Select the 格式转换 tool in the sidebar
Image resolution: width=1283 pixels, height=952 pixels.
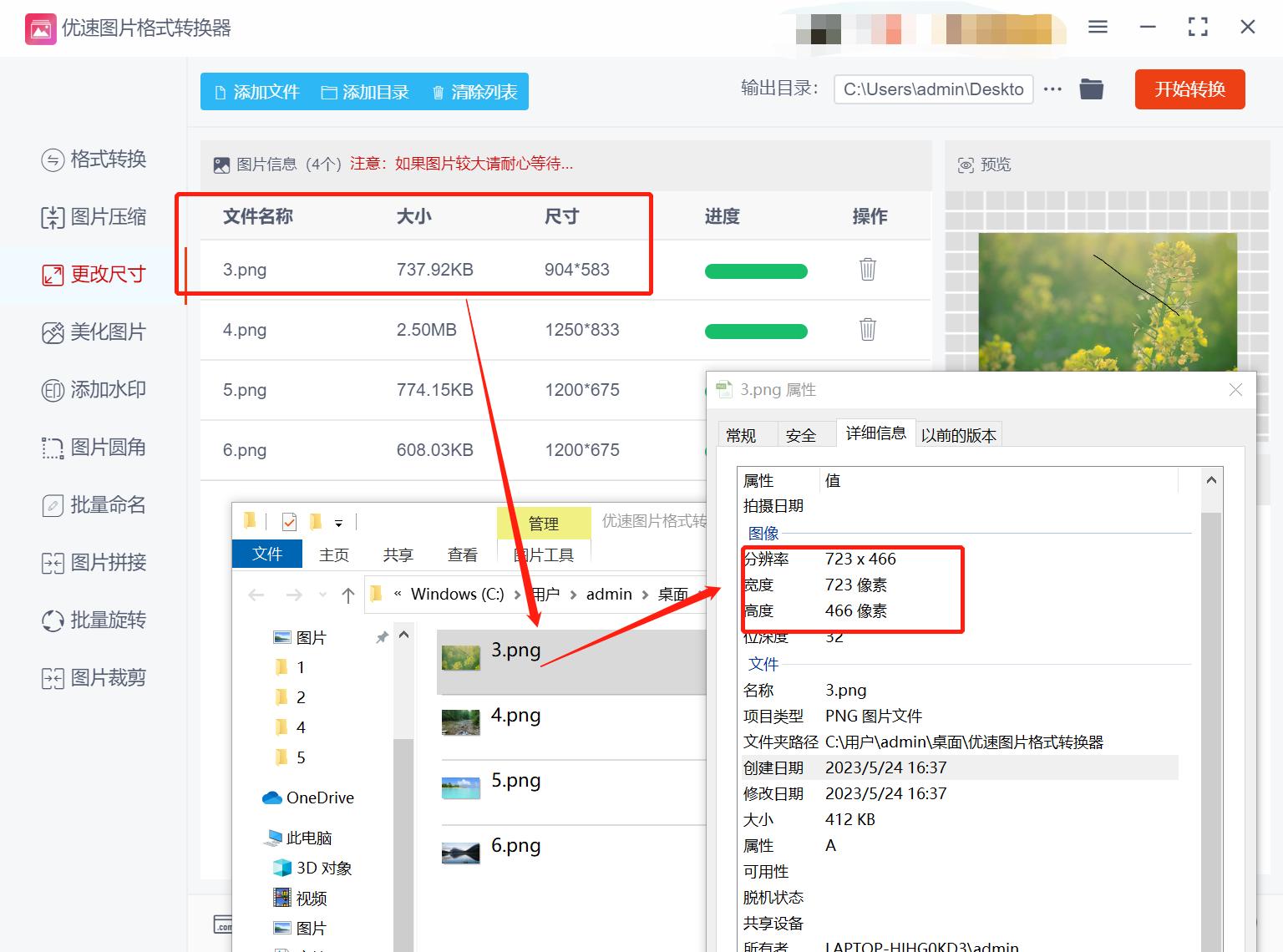click(94, 160)
